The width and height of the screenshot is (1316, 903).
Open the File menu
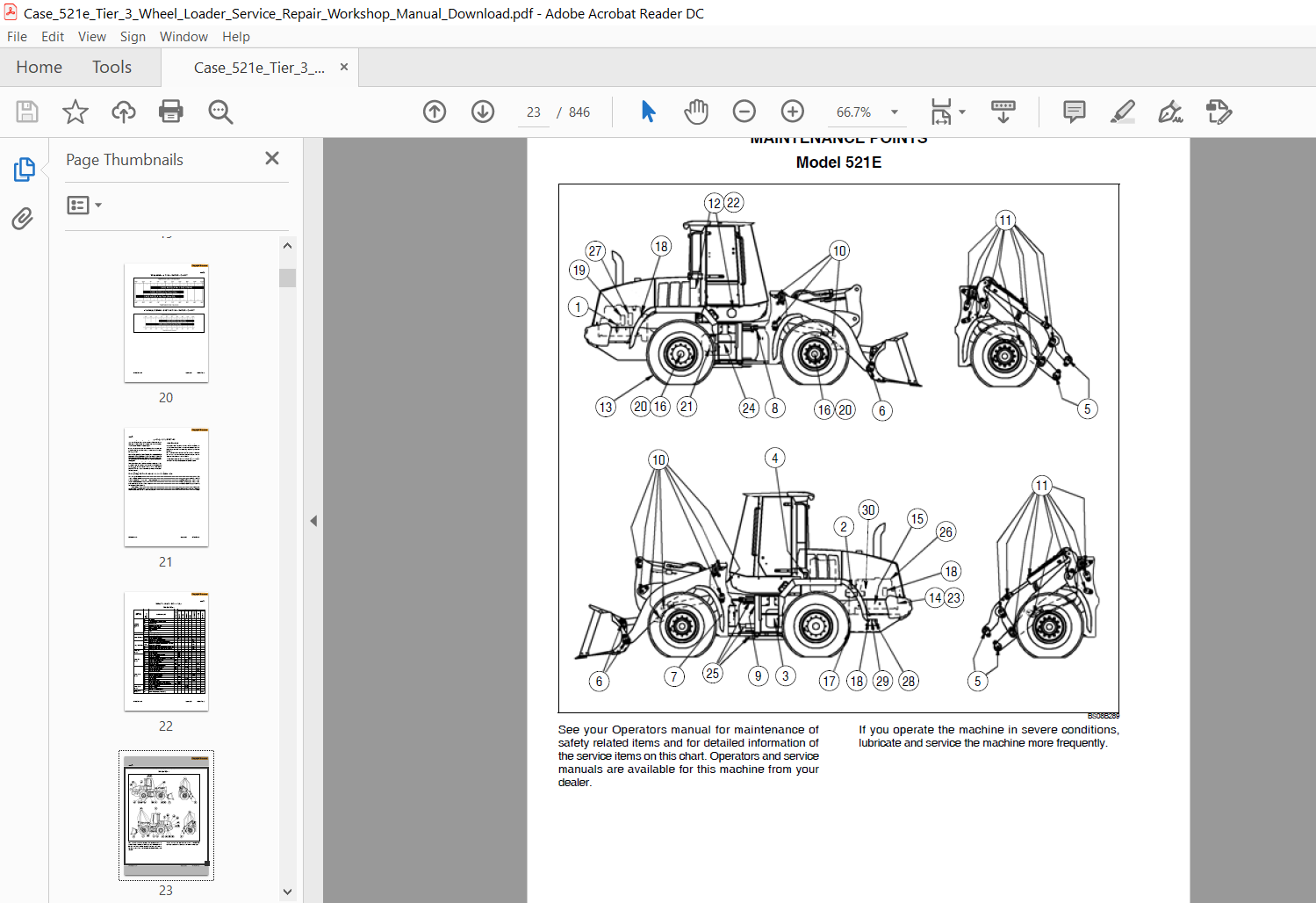pos(17,37)
